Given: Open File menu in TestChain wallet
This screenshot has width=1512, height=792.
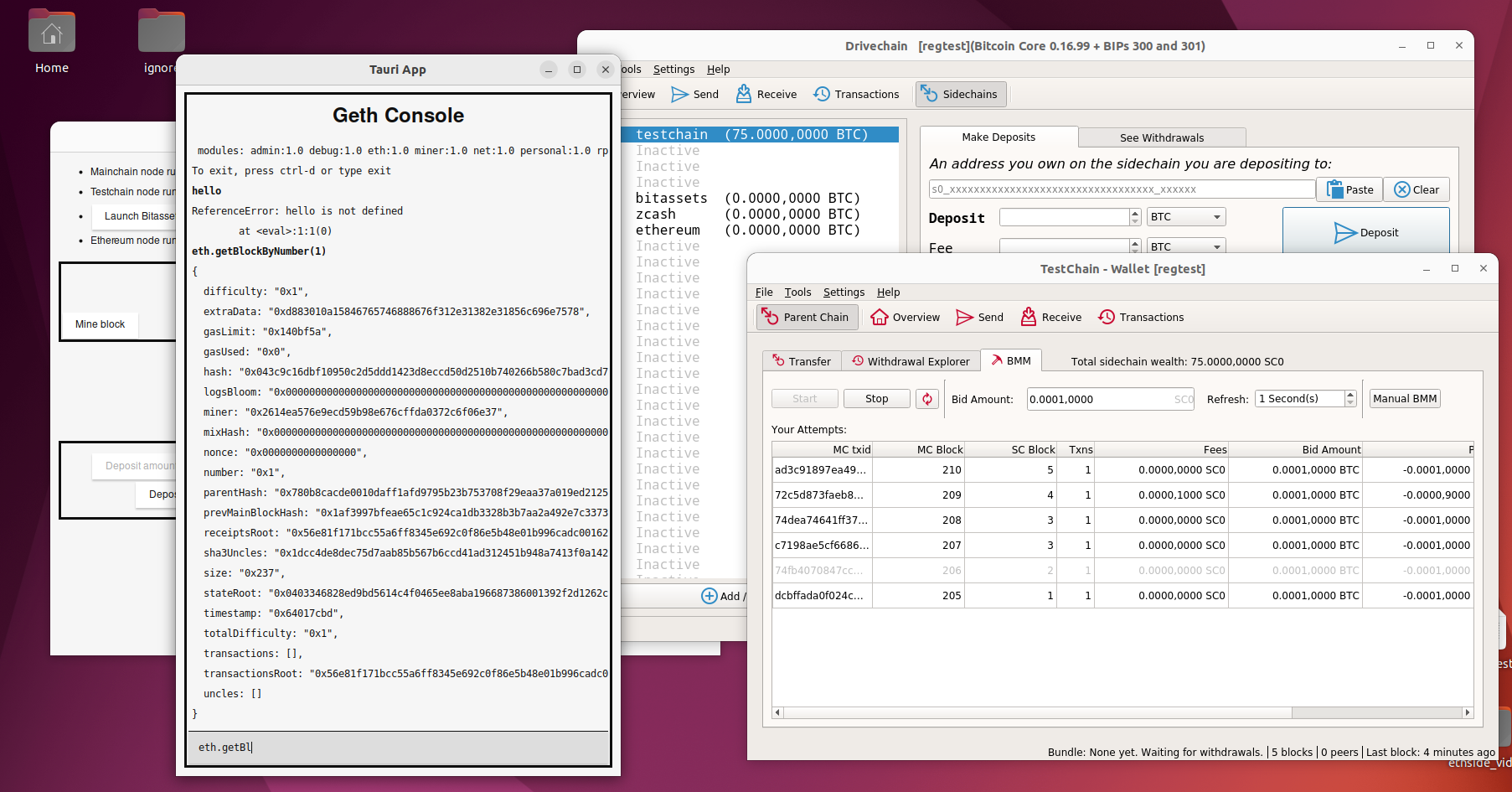Looking at the screenshot, I should pyautogui.click(x=764, y=292).
